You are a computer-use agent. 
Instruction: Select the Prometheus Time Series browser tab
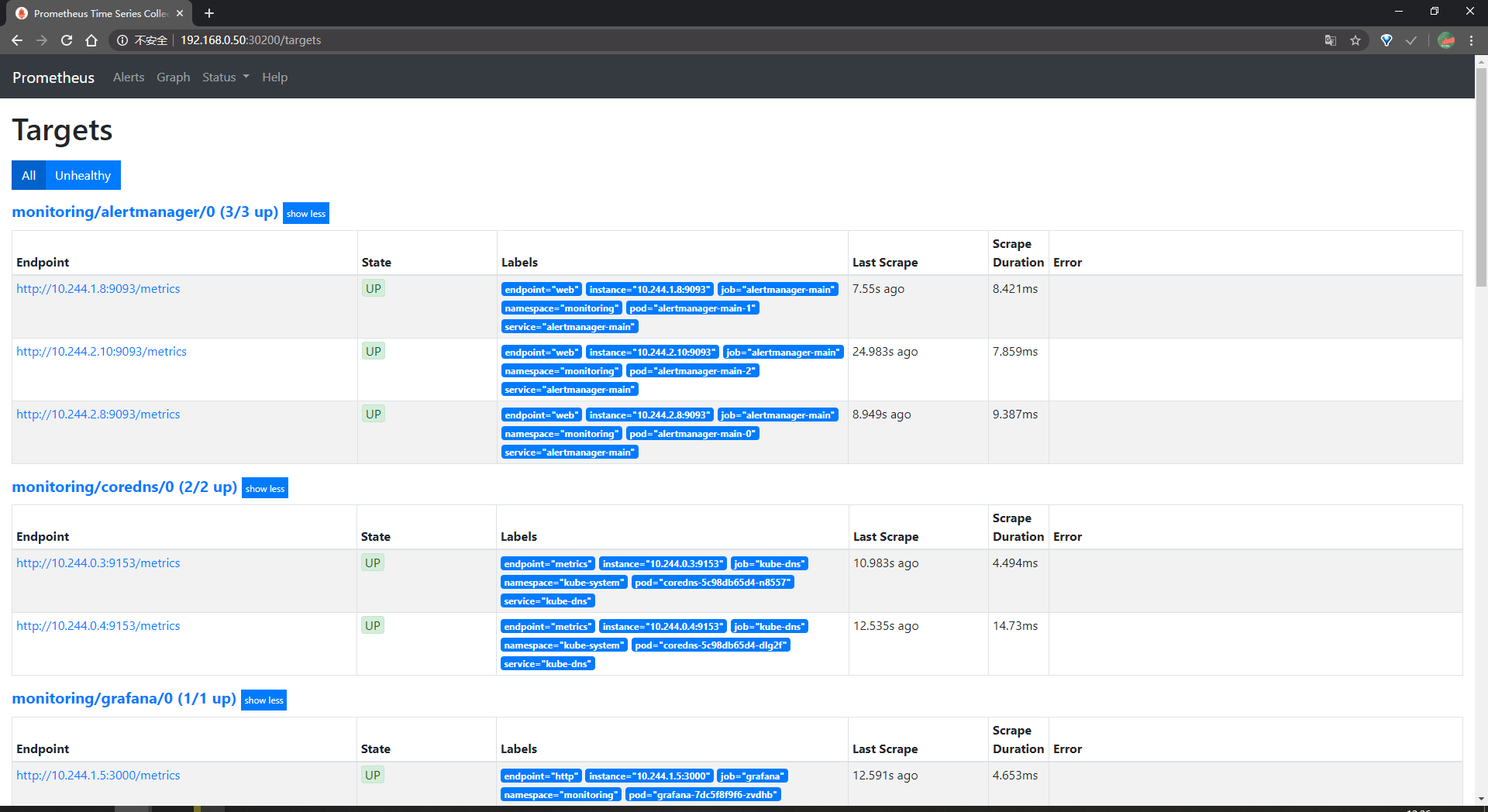point(100,13)
